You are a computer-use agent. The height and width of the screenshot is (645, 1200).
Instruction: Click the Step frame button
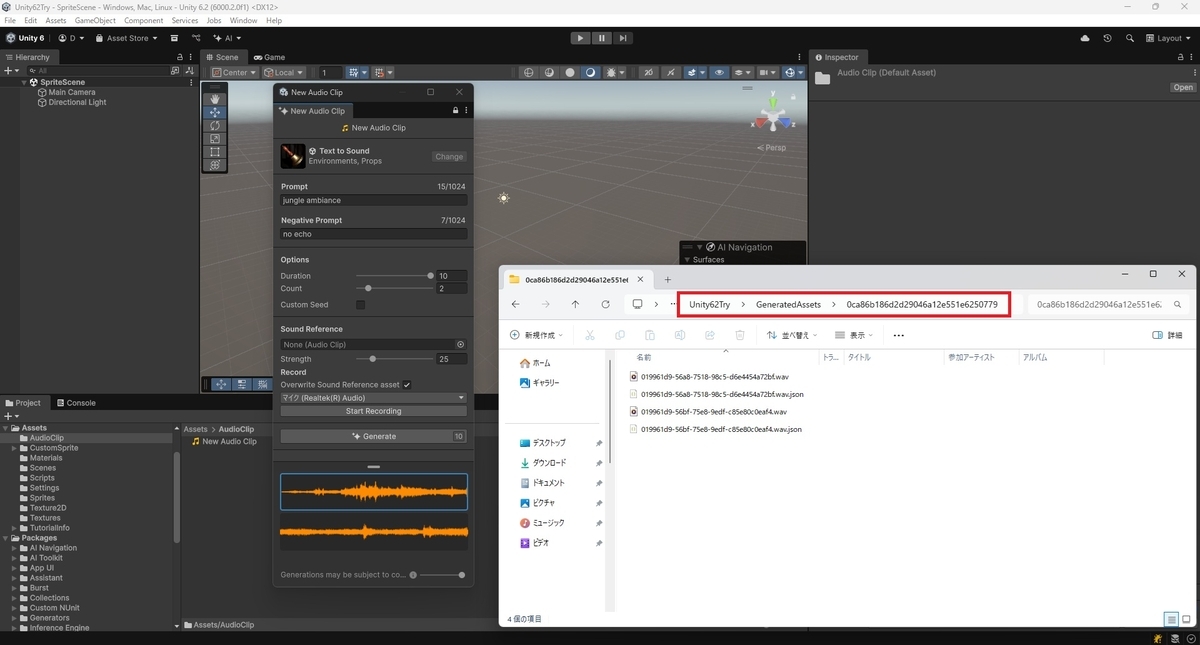click(623, 38)
